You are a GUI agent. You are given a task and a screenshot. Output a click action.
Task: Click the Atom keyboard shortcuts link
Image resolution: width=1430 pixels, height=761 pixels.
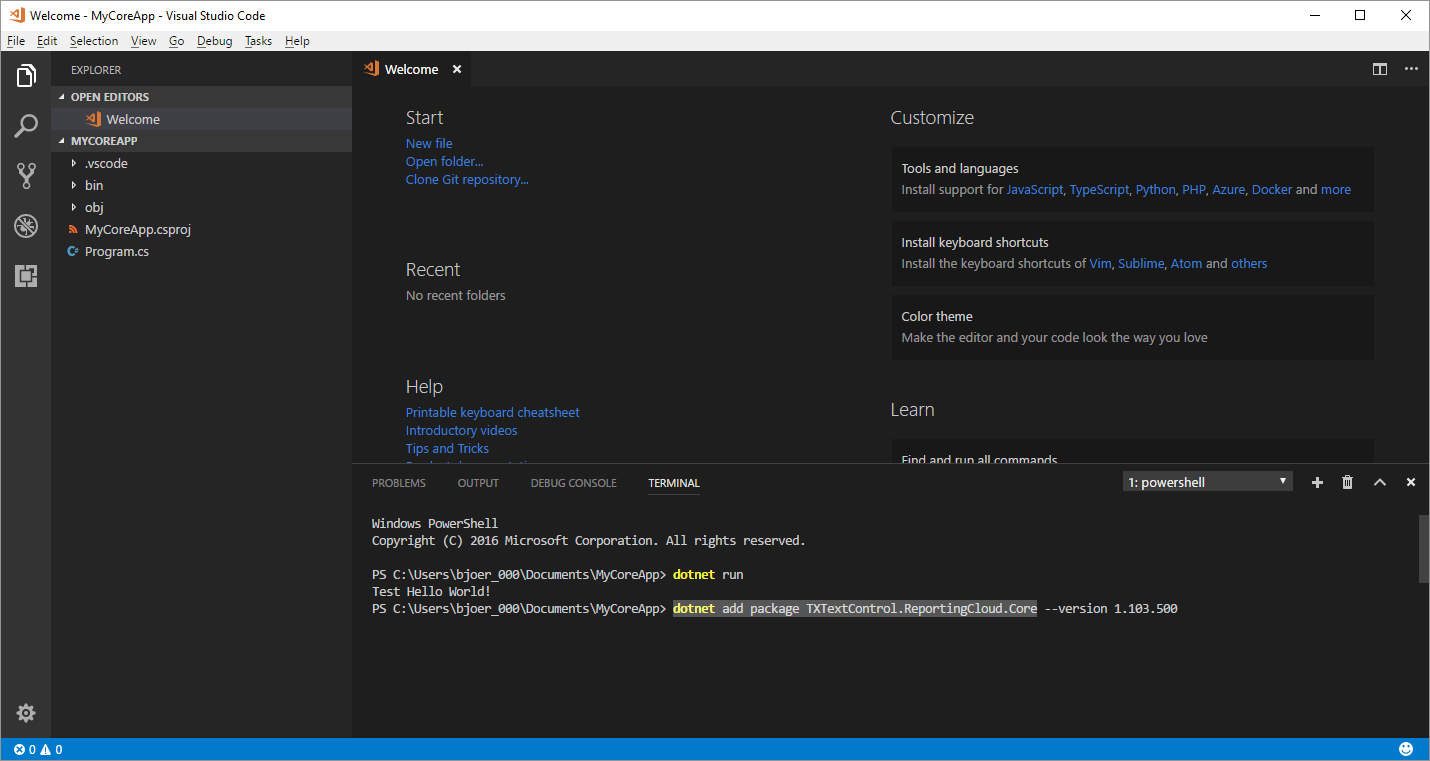click(x=1186, y=263)
